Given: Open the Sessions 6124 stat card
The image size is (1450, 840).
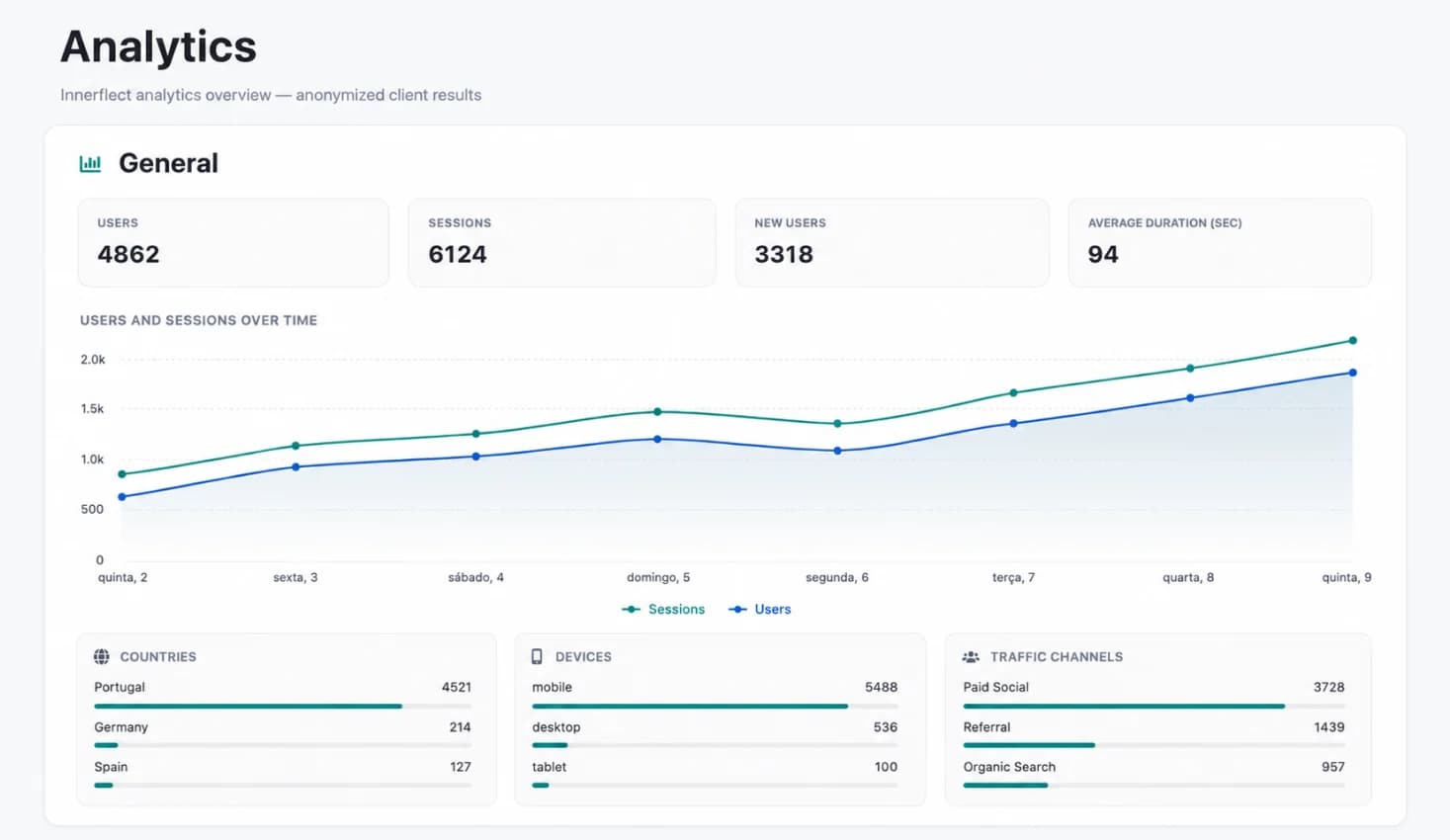Looking at the screenshot, I should [x=561, y=242].
